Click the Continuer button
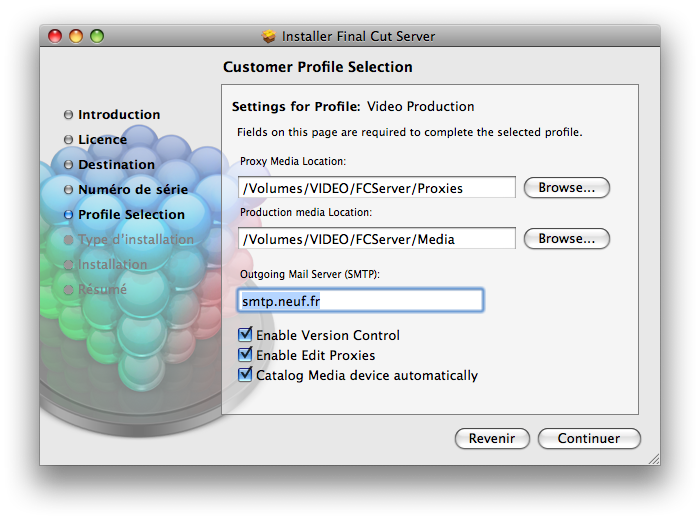This screenshot has height=520, width=700. click(589, 438)
